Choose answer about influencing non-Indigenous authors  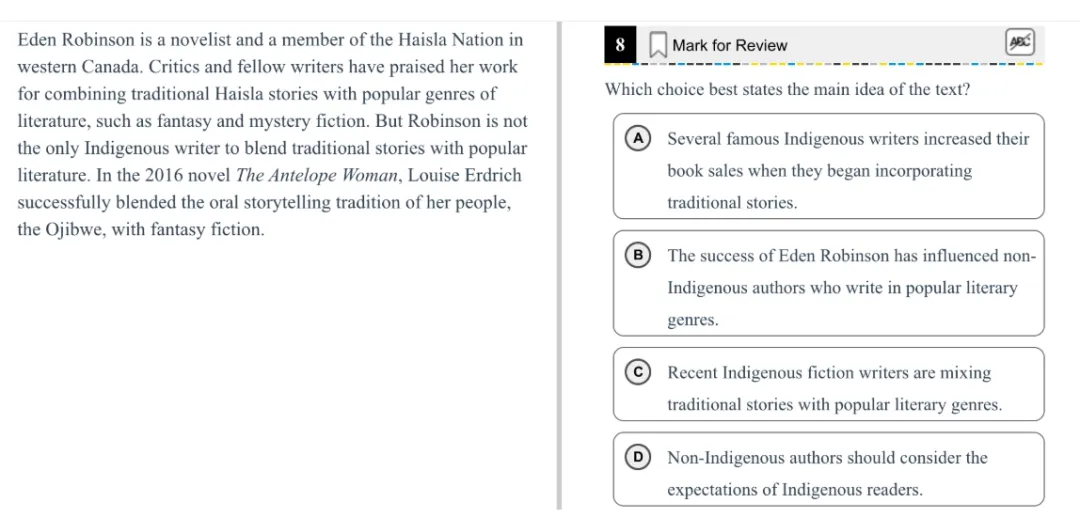pyautogui.click(x=851, y=288)
